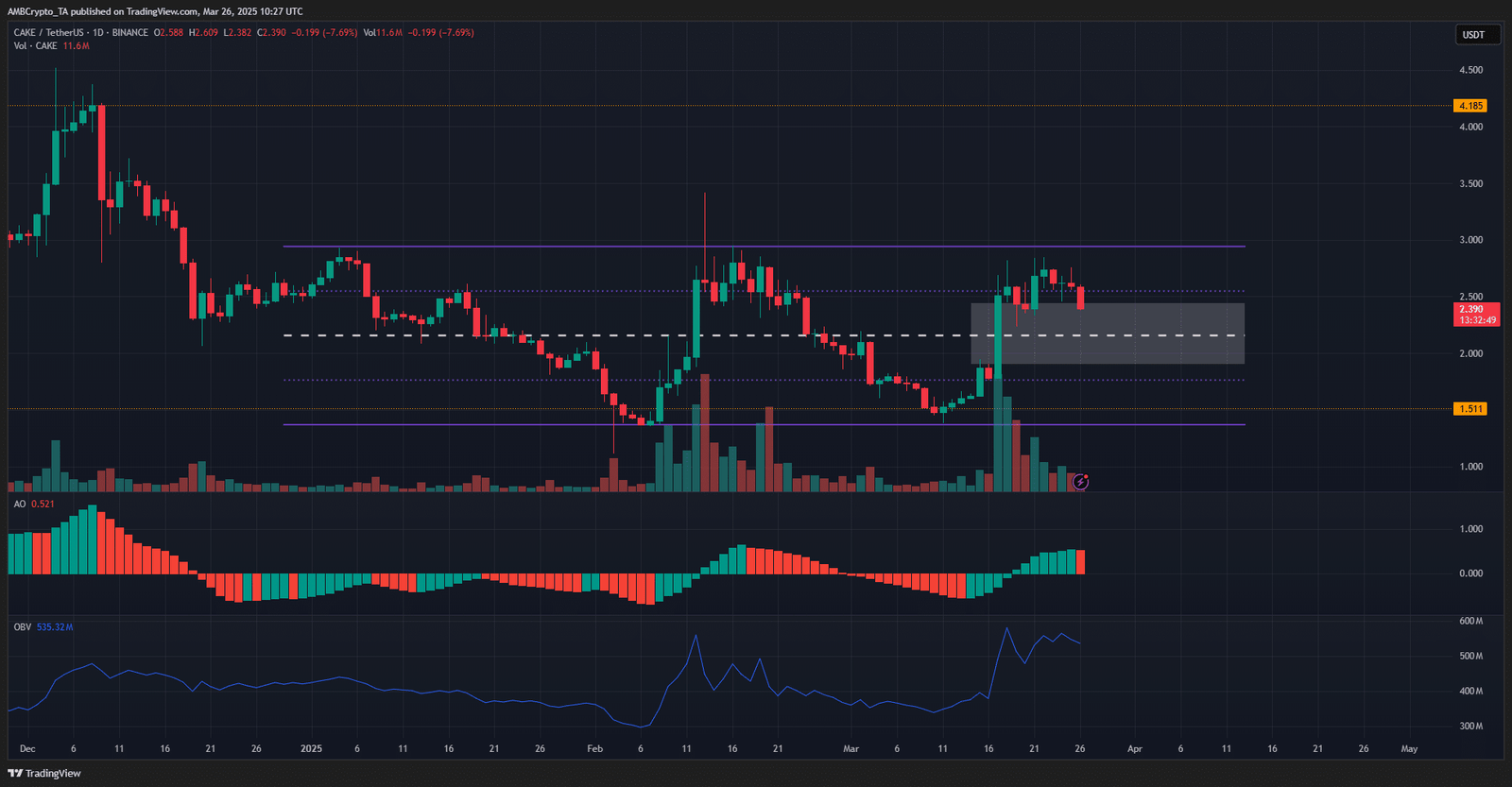Click the 3.000 level on the price axis
Viewport: 1512px width, 787px height.
[1470, 240]
